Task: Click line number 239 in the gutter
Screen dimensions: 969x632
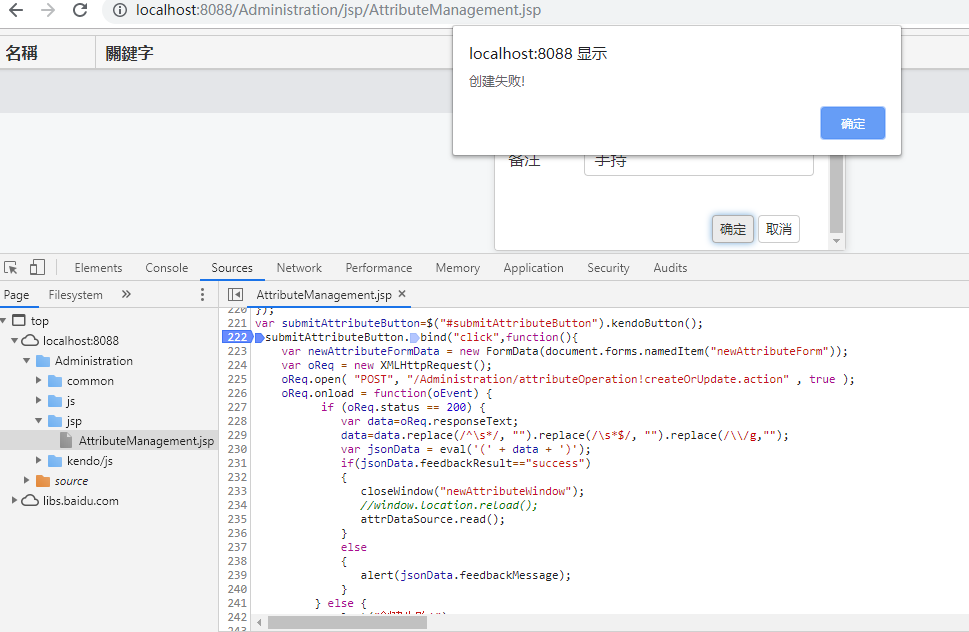Action: tap(237, 575)
